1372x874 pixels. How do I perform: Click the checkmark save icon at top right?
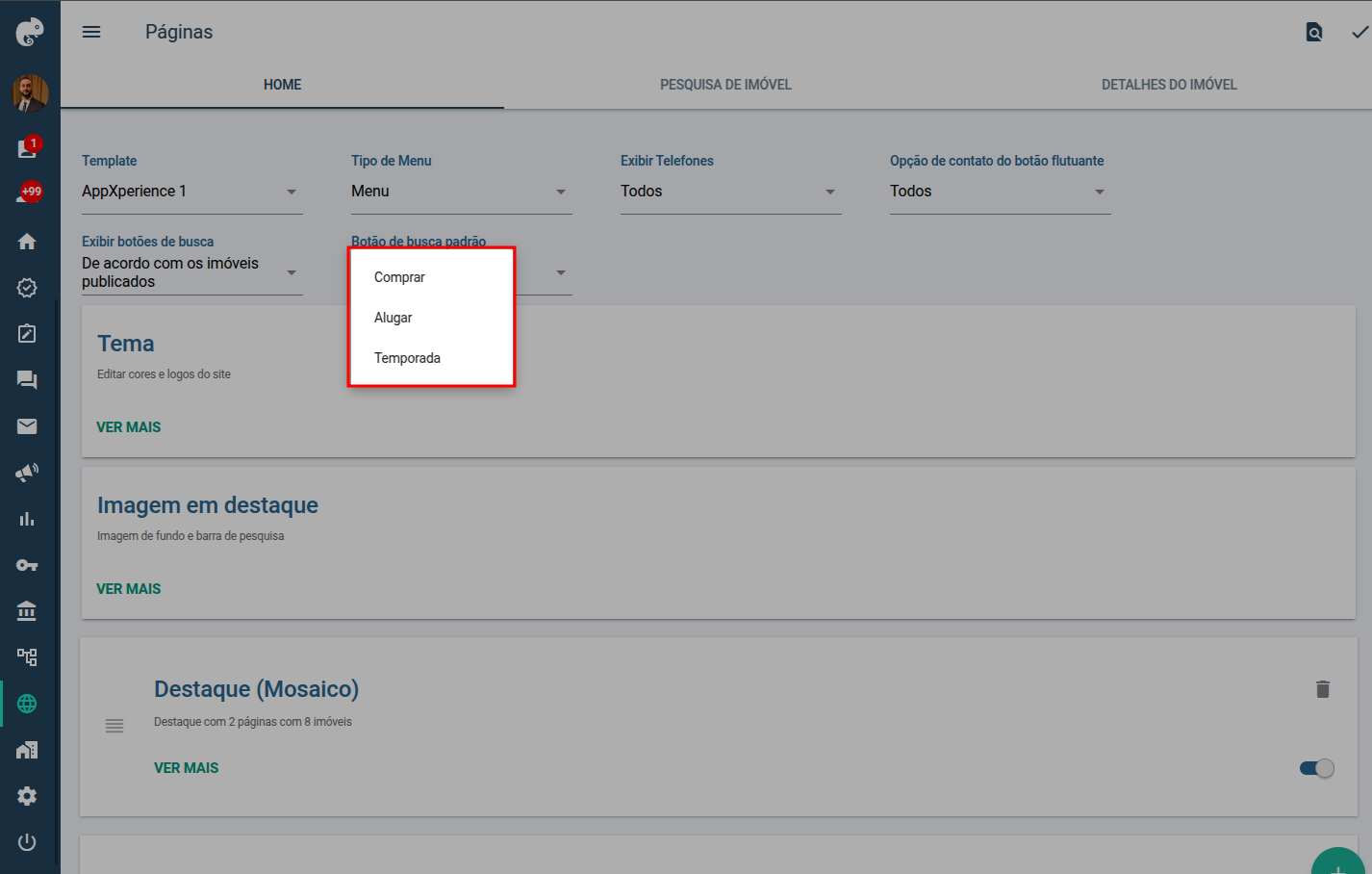(x=1360, y=33)
